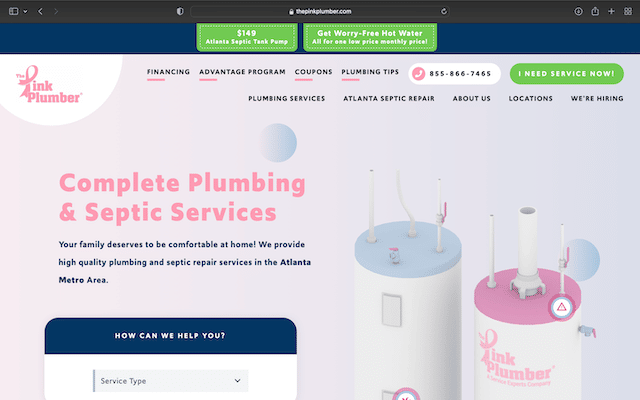Open a new tab with plus icon
The width and height of the screenshot is (640, 400).
pyautogui.click(x=611, y=11)
